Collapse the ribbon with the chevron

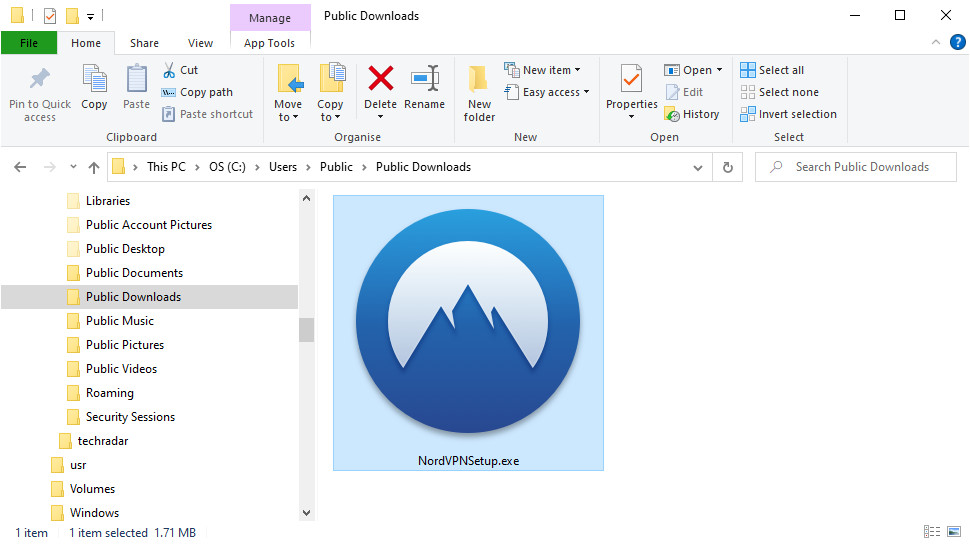[936, 42]
